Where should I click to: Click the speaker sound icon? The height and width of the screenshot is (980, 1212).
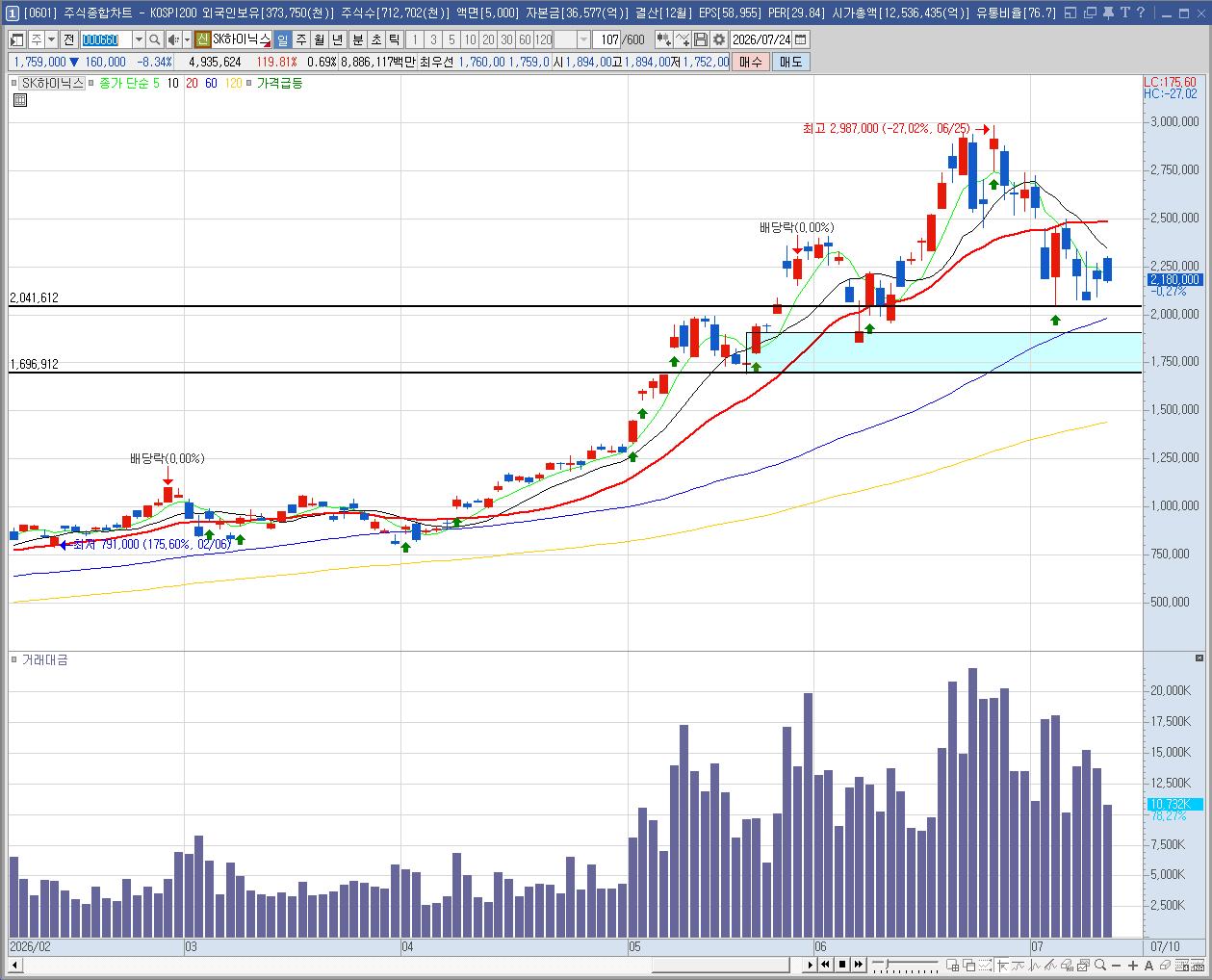[173, 39]
